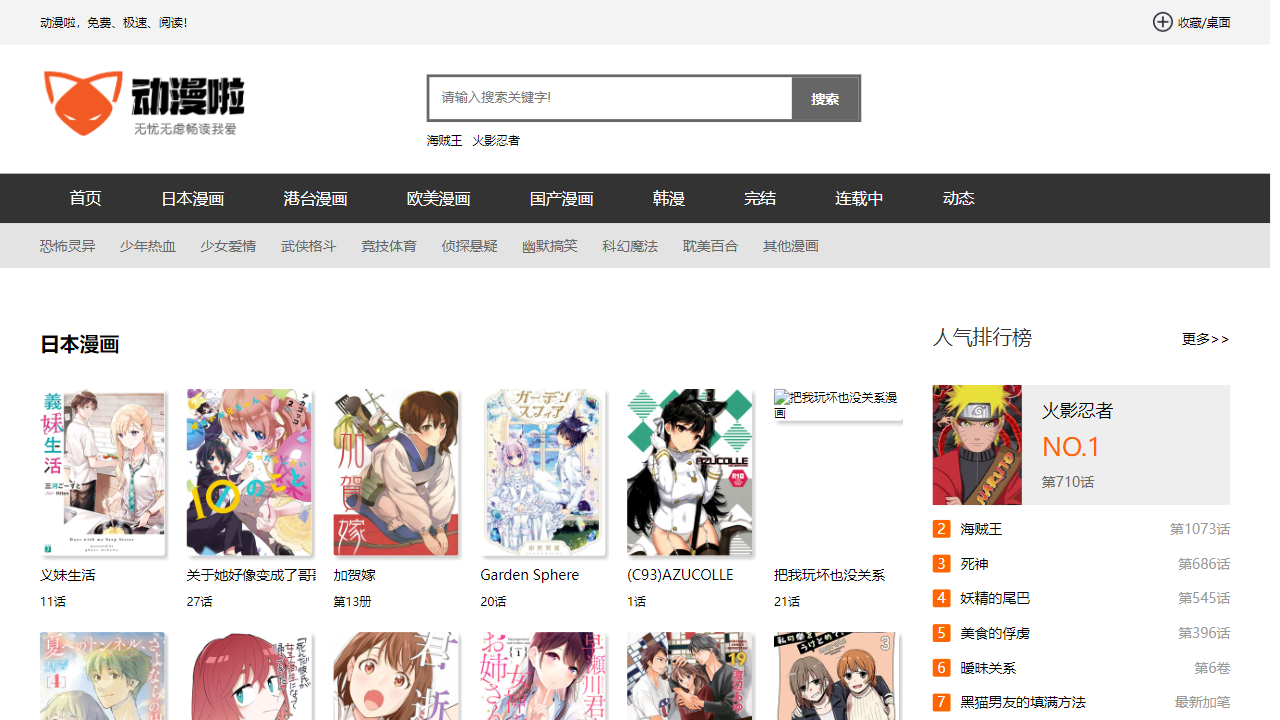Select the 科幻魔法 genre
The width and height of the screenshot is (1280, 720).
tap(630, 246)
